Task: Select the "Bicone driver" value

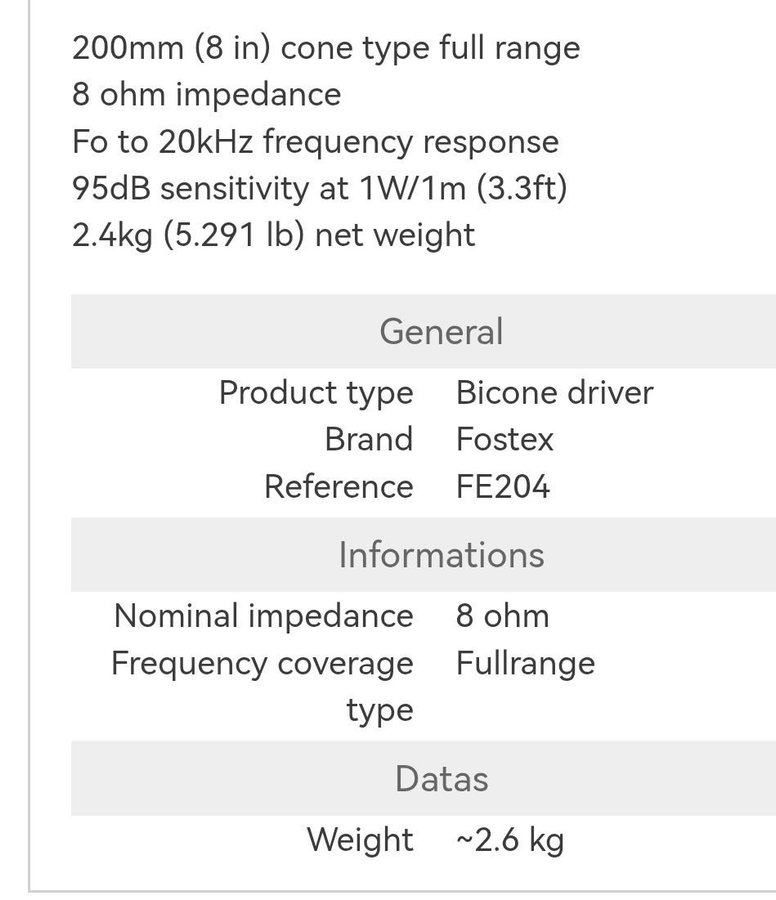Action: point(554,393)
